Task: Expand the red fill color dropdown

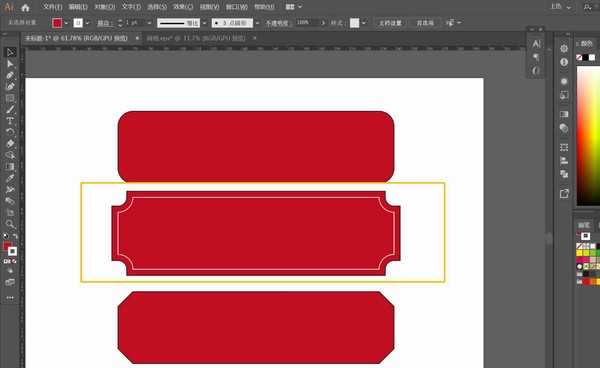Action: (66, 23)
